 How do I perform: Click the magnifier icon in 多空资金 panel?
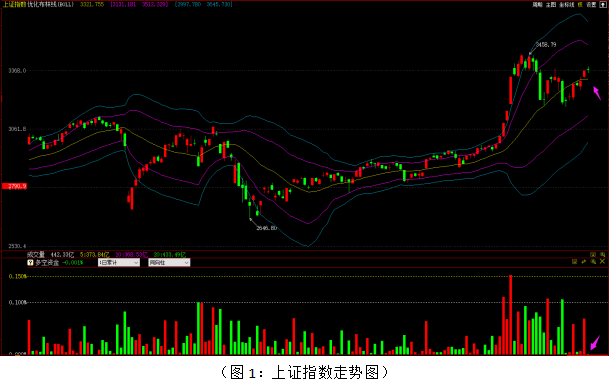(x=593, y=261)
